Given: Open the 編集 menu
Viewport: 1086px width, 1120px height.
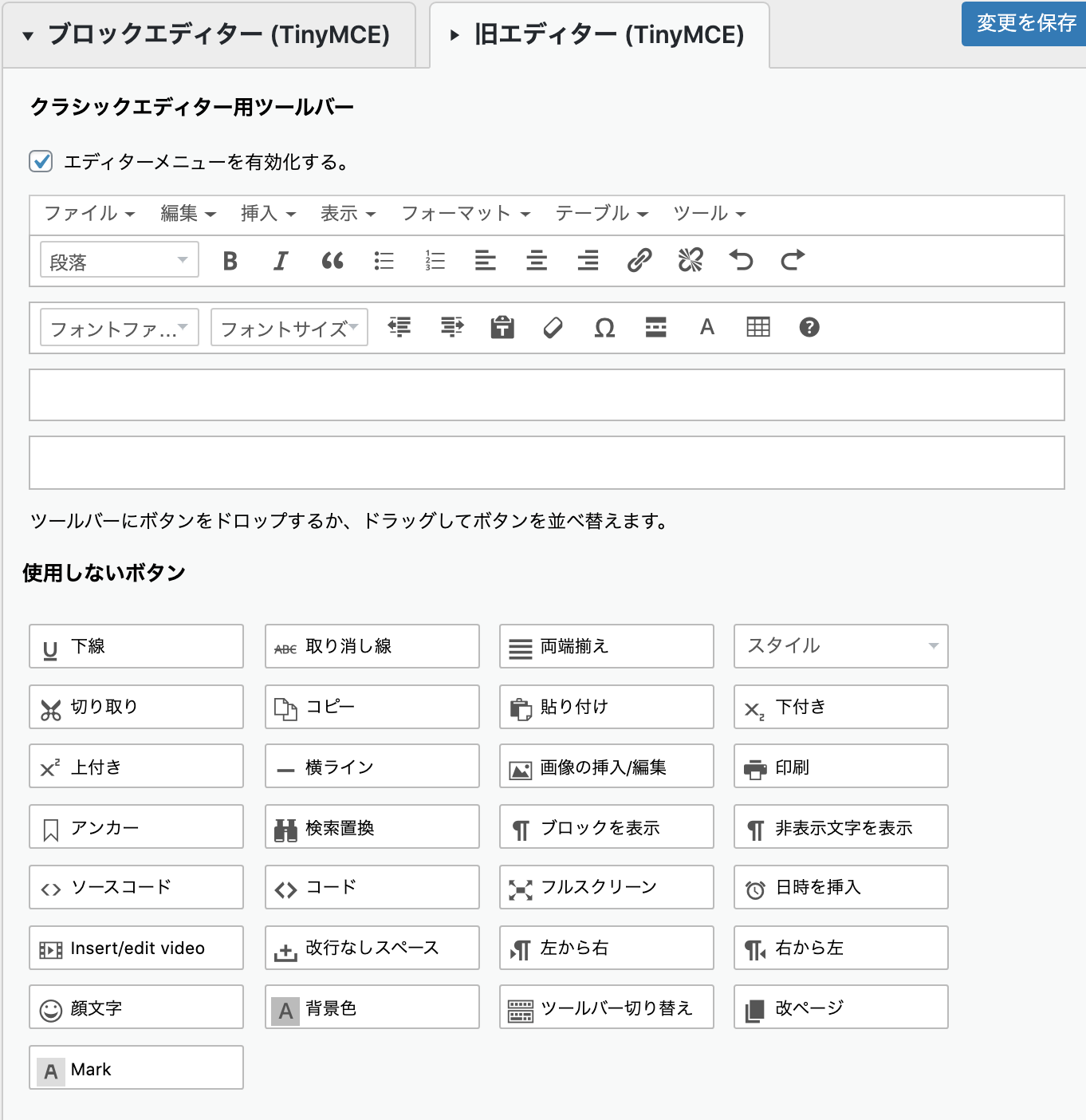Looking at the screenshot, I should [x=188, y=214].
